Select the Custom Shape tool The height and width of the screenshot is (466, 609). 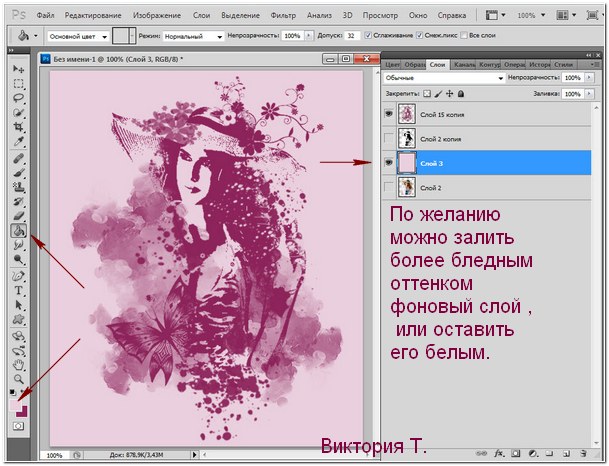pos(18,319)
